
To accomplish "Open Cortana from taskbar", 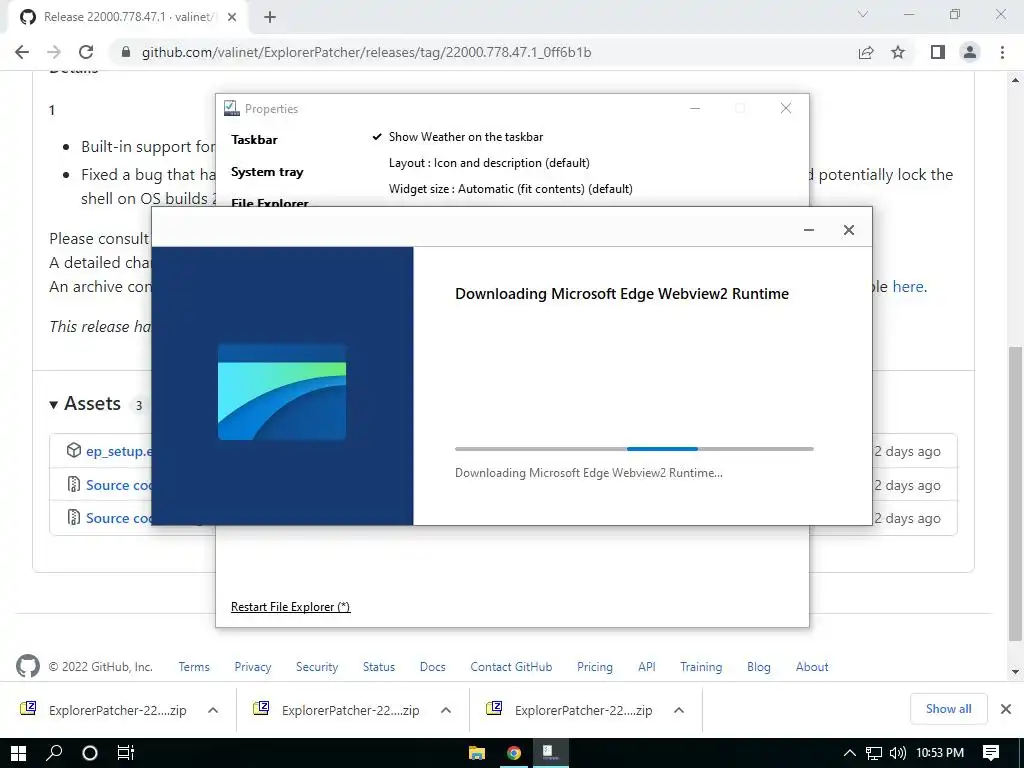I will point(89,753).
